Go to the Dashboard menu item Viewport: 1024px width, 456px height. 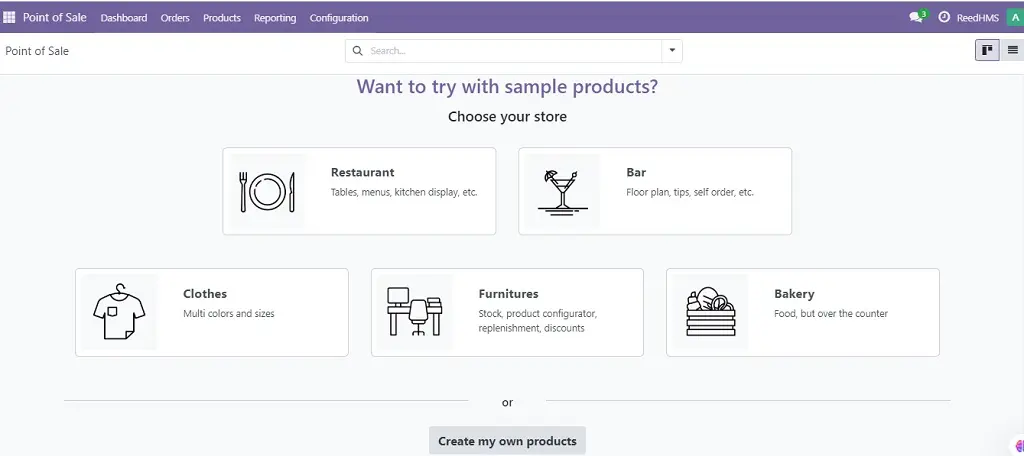click(123, 18)
